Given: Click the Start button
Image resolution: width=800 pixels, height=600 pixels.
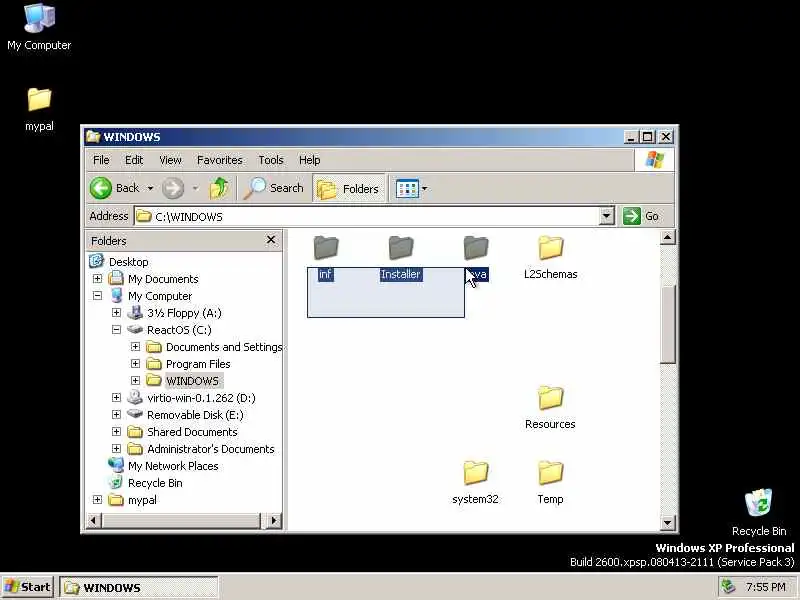Looking at the screenshot, I should coord(28,587).
